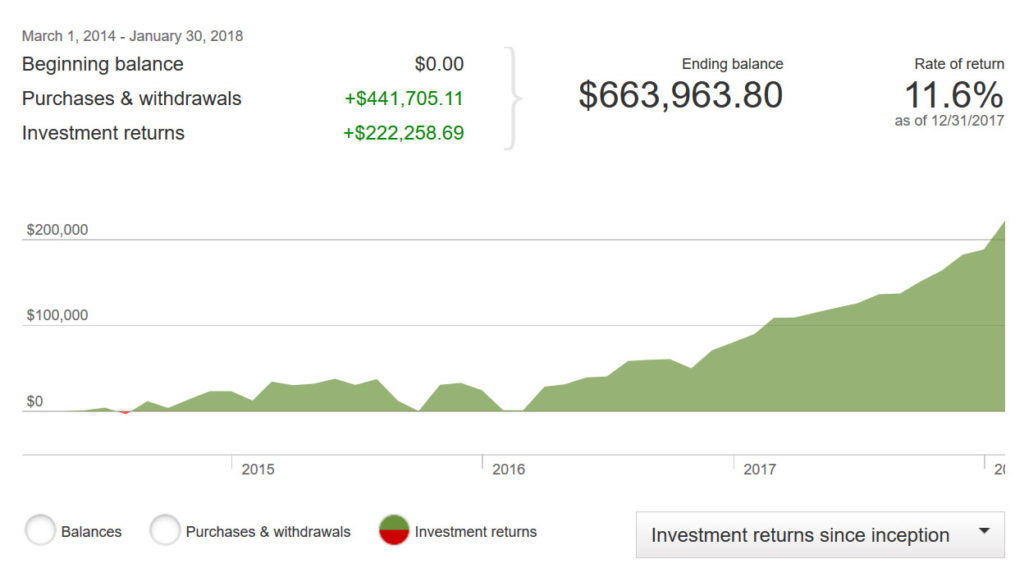Screen dimensions: 1024x573
Task: Click the purchases amount +$441,705.11
Action: pyautogui.click(x=403, y=98)
